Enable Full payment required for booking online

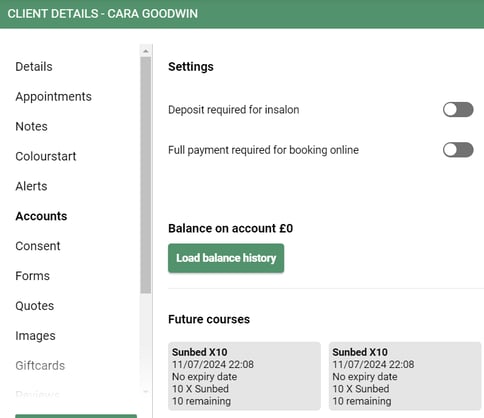(458, 150)
